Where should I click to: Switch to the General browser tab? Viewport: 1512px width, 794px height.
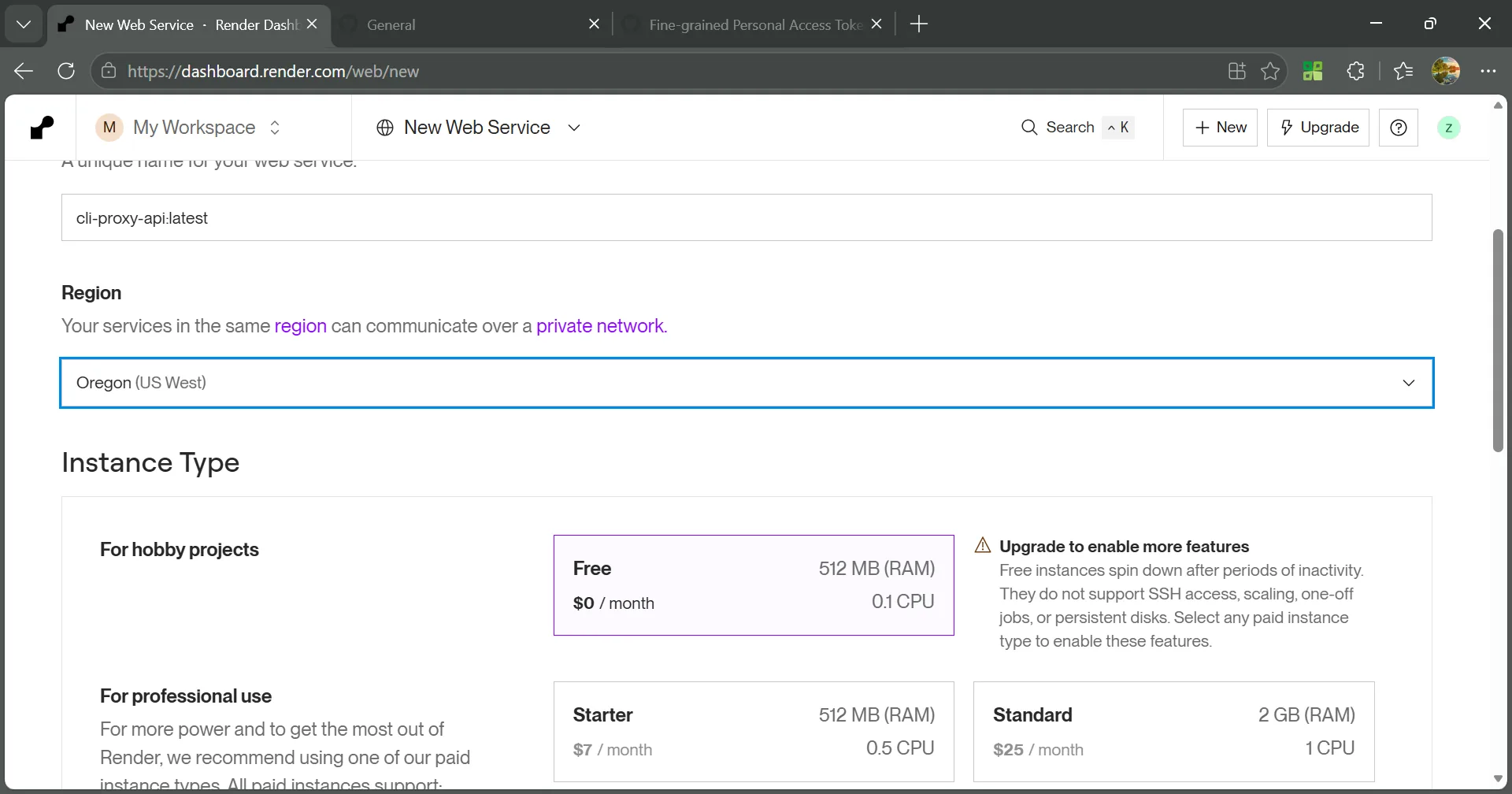(469, 24)
